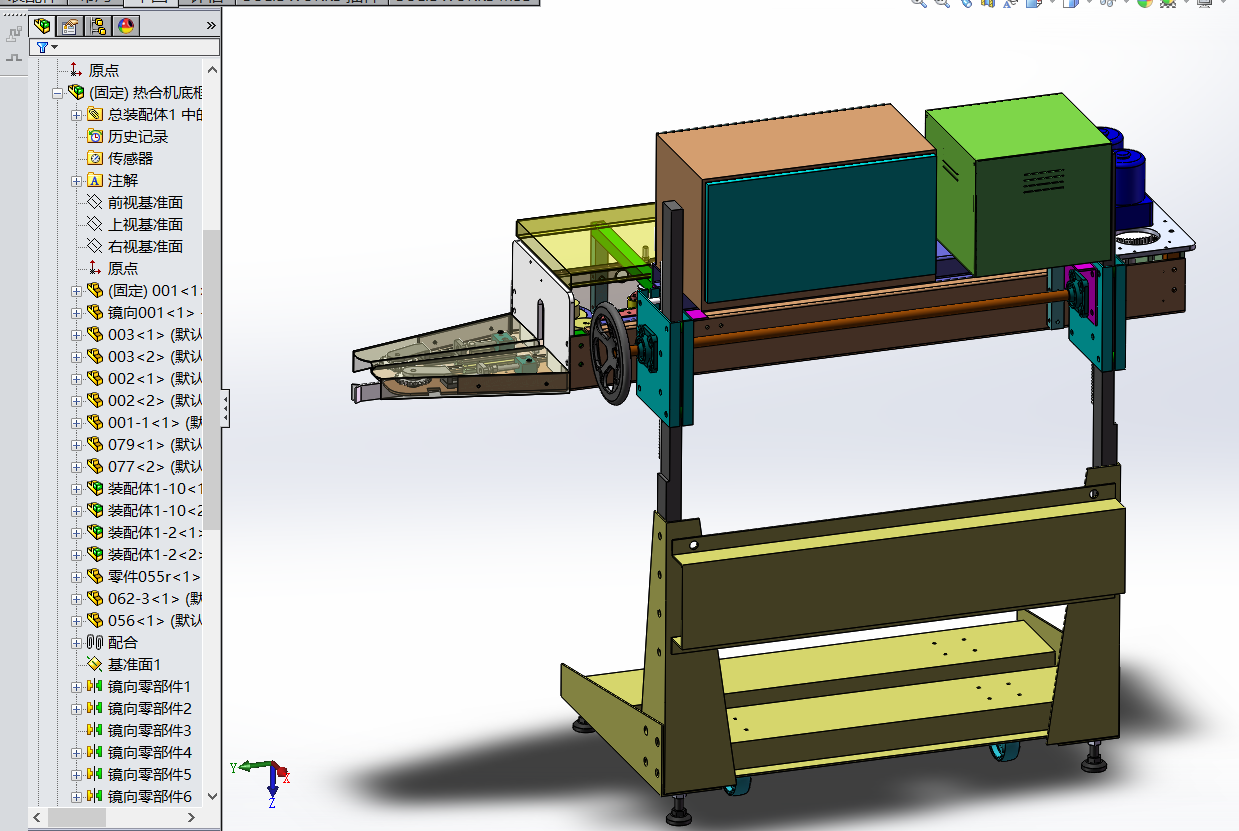1239x831 pixels.
Task: Select the 前视基准面 plane icon
Action: [95, 202]
